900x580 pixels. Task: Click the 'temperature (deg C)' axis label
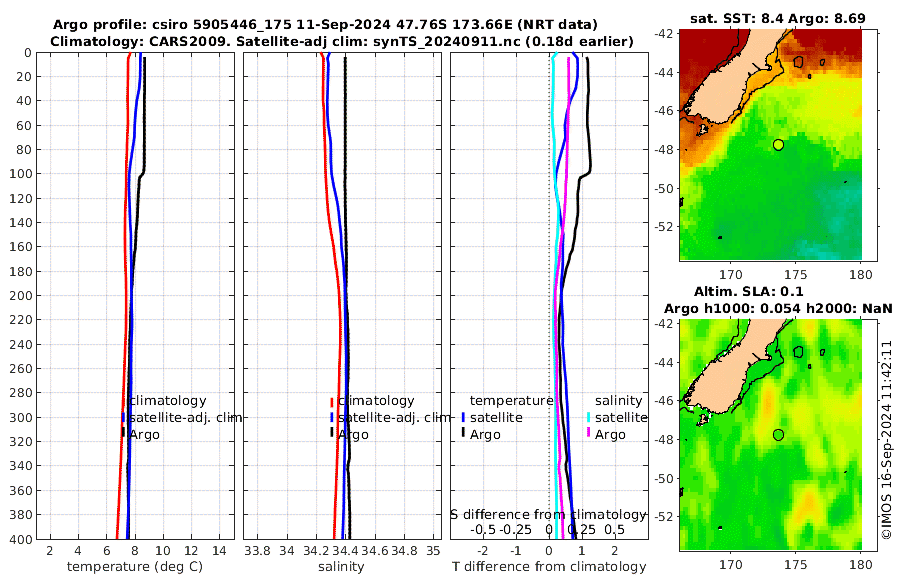pos(135,567)
